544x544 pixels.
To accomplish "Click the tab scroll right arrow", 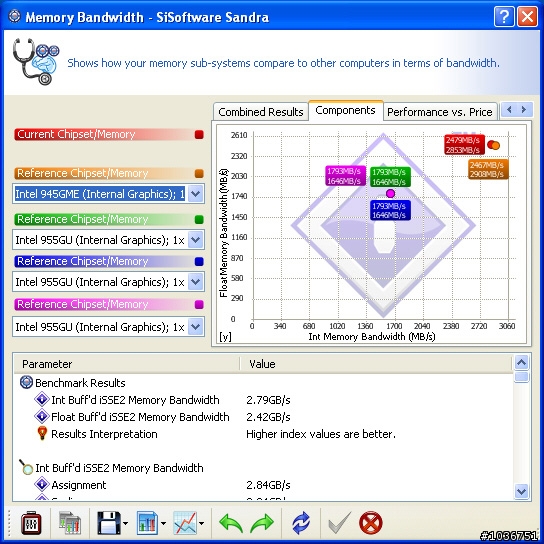I will (524, 110).
